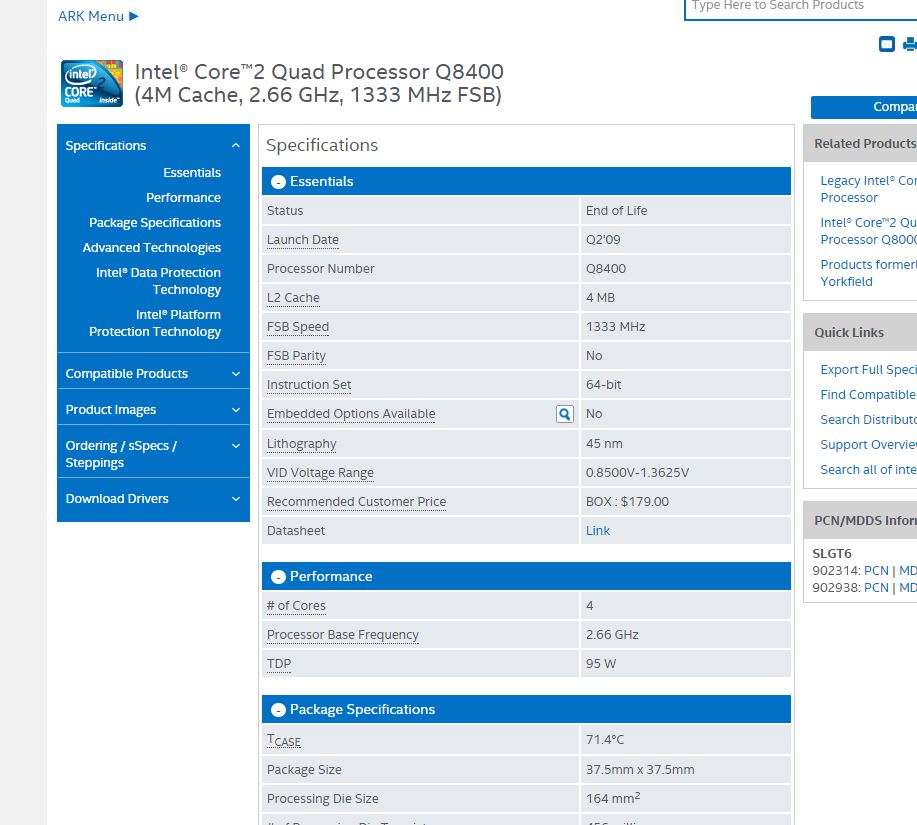Open the ARK Menu arrow

(133, 16)
